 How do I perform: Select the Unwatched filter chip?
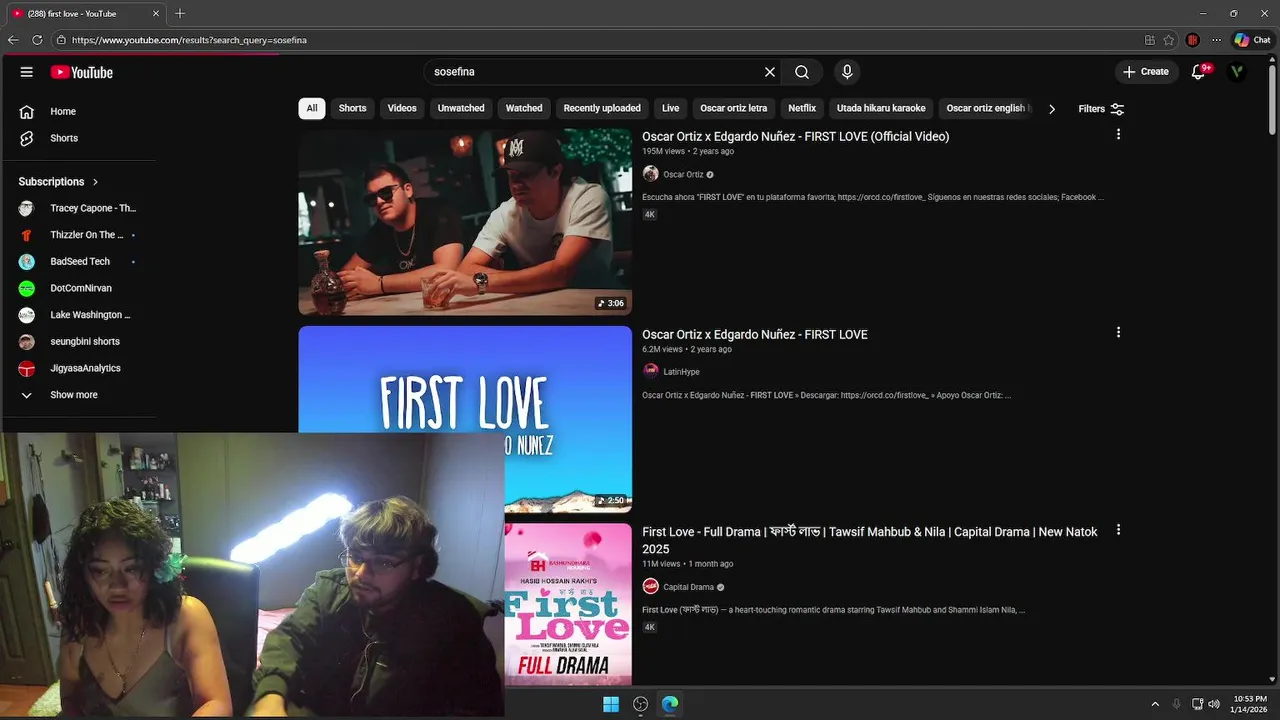(461, 108)
